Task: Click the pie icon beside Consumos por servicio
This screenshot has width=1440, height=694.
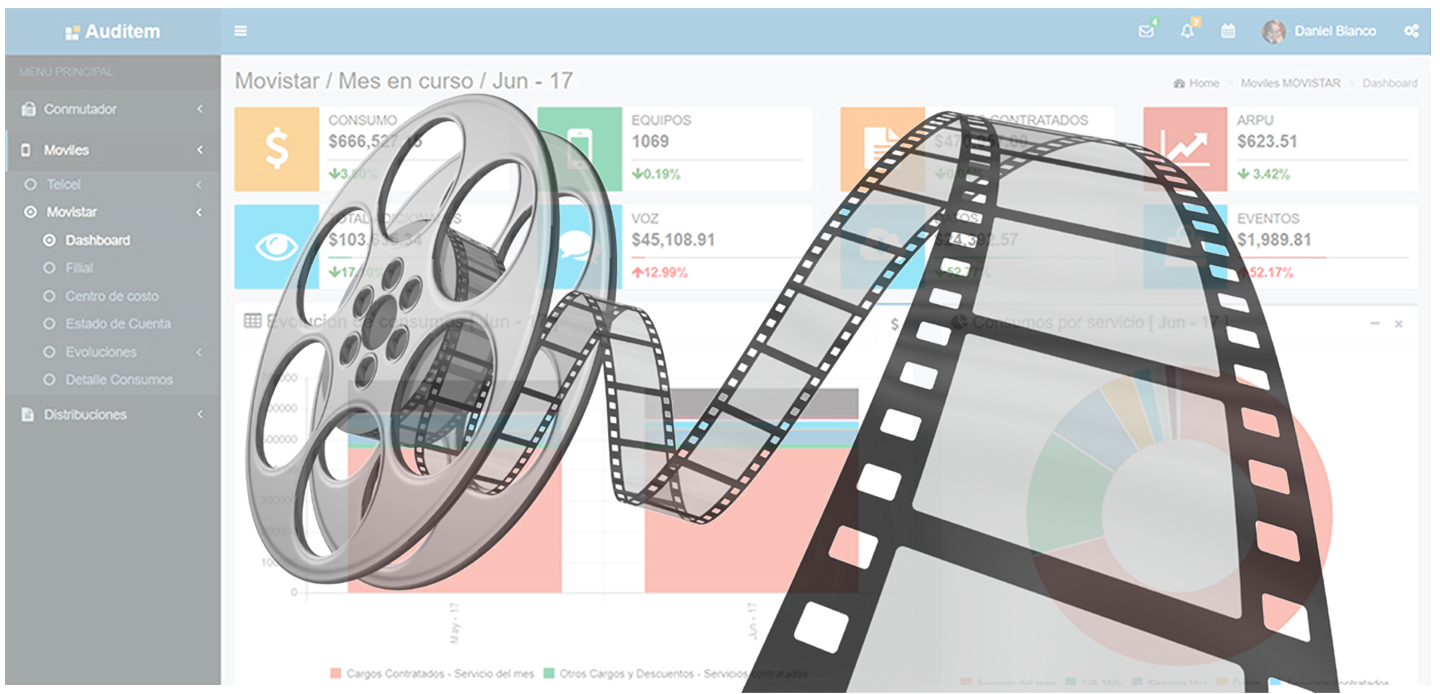Action: click(x=959, y=323)
